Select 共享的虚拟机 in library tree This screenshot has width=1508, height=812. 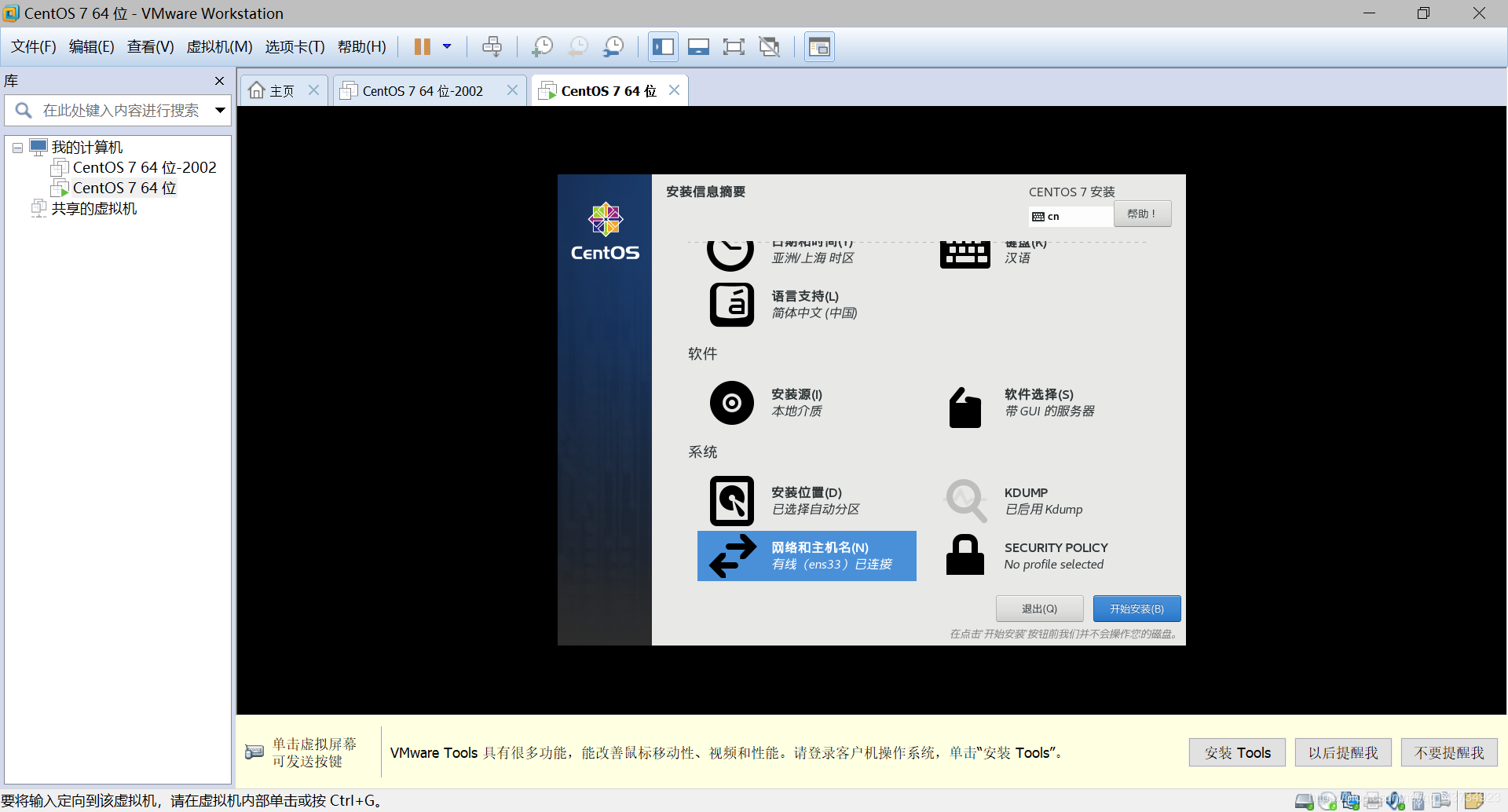click(x=94, y=208)
